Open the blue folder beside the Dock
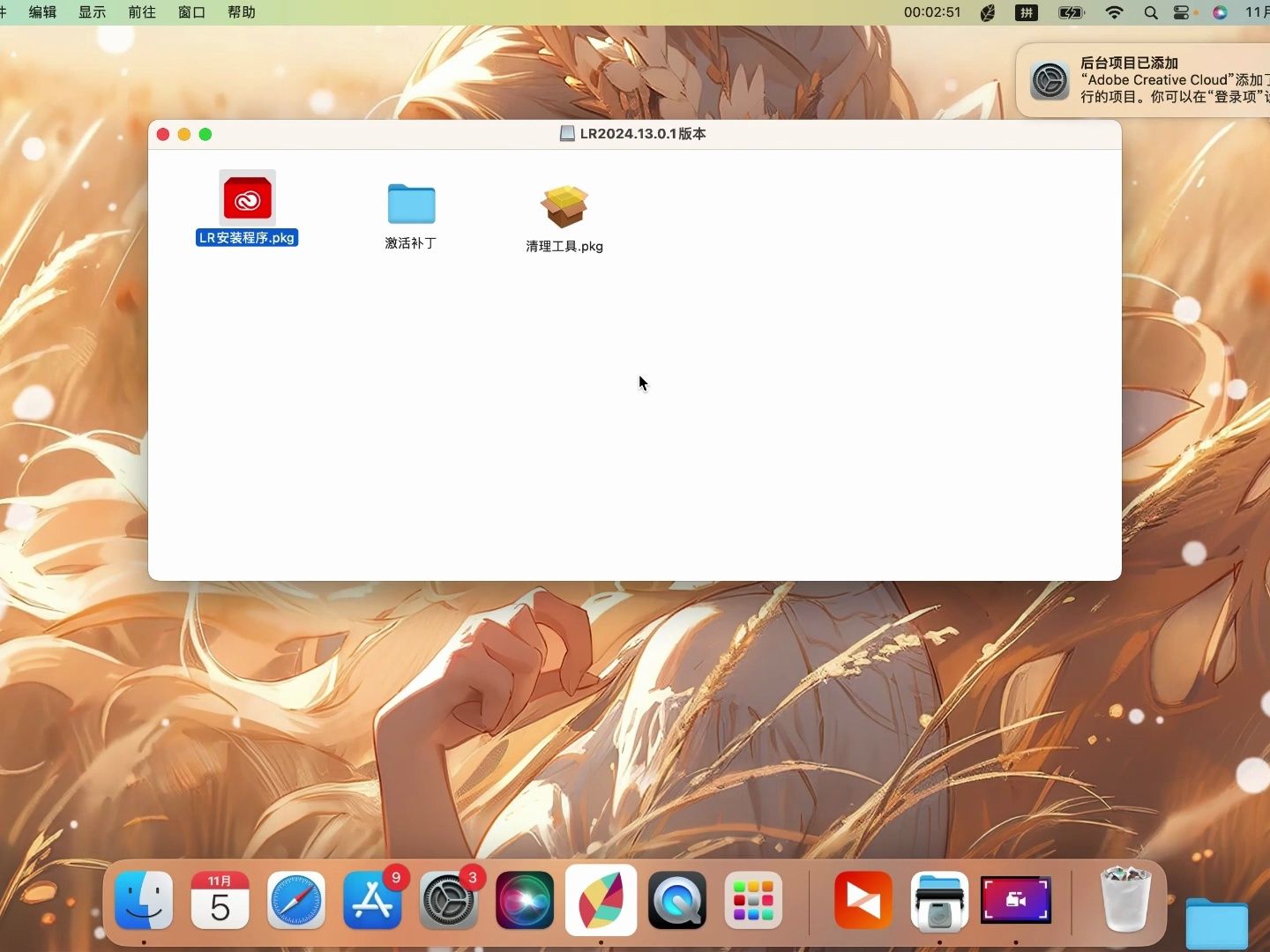This screenshot has height=952, width=1270. [x=1217, y=924]
